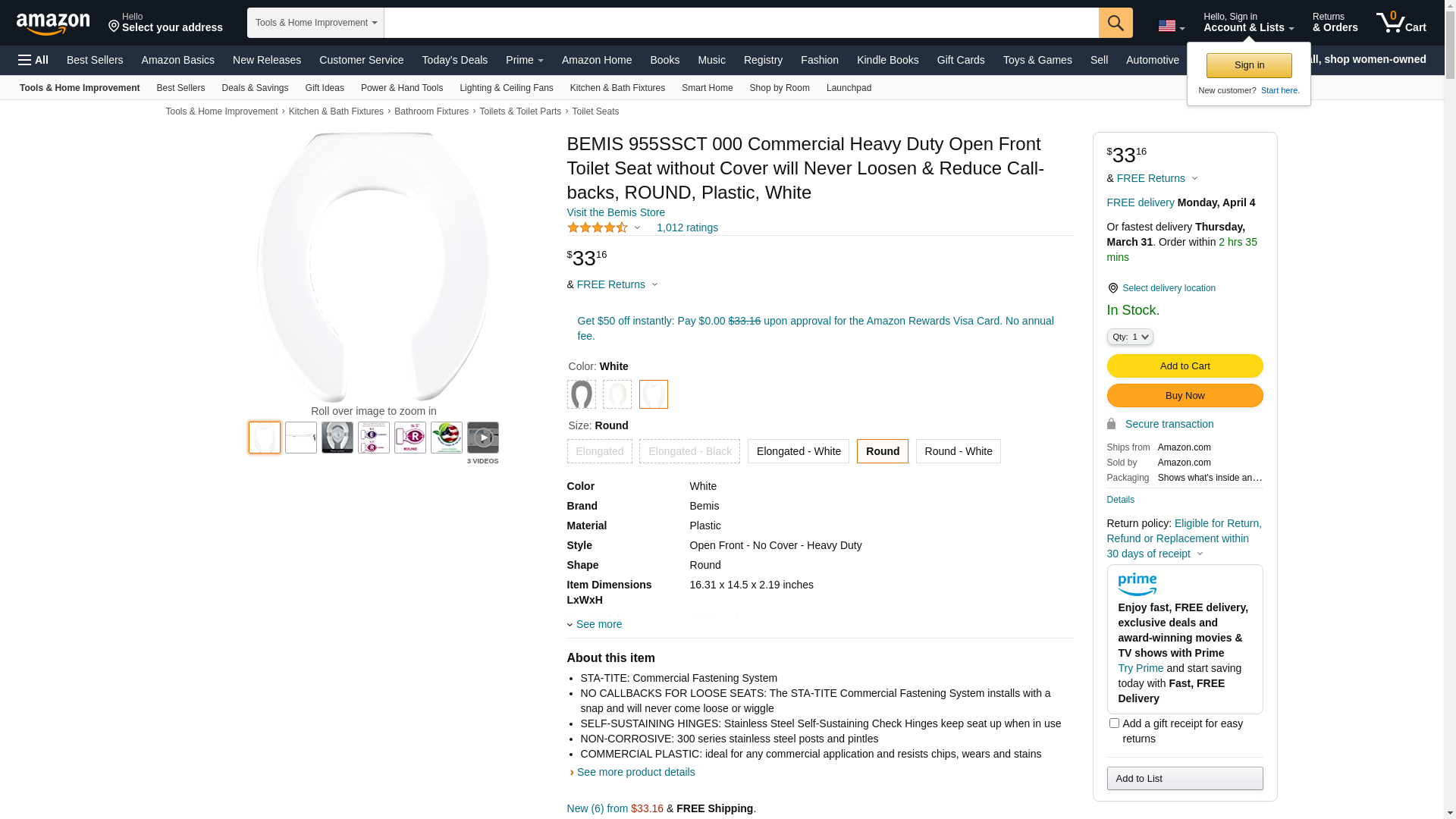Select the black toilet seat color swatch
1456x819 pixels.
click(x=582, y=394)
